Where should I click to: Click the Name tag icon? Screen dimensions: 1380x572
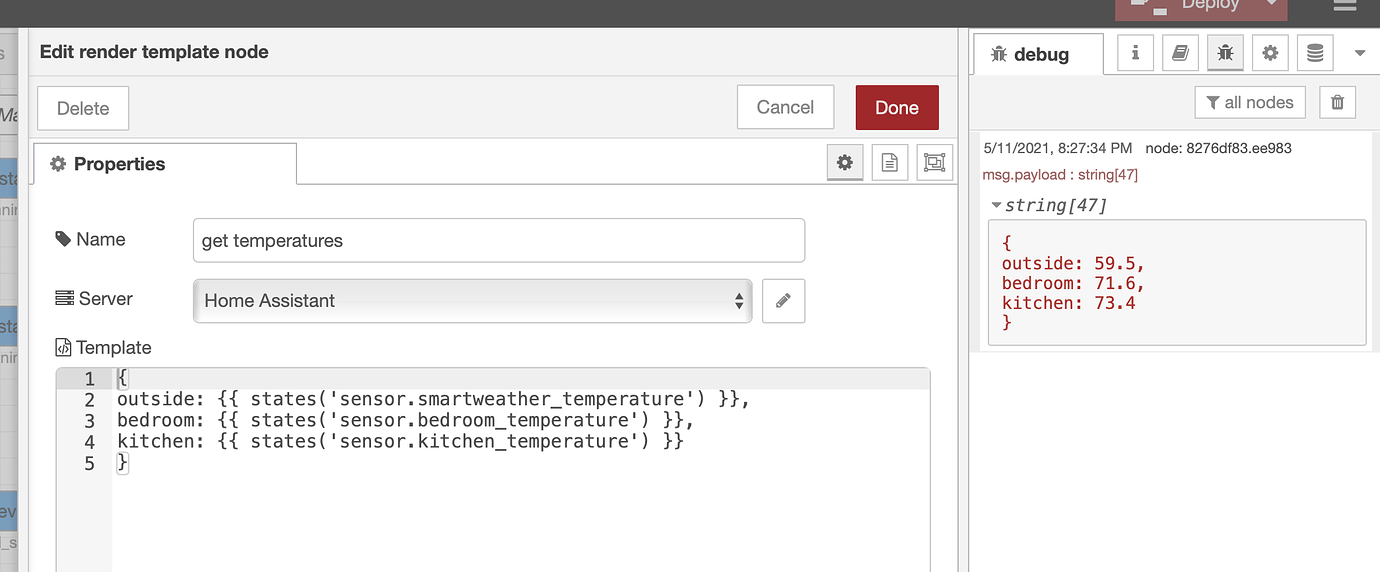point(63,239)
